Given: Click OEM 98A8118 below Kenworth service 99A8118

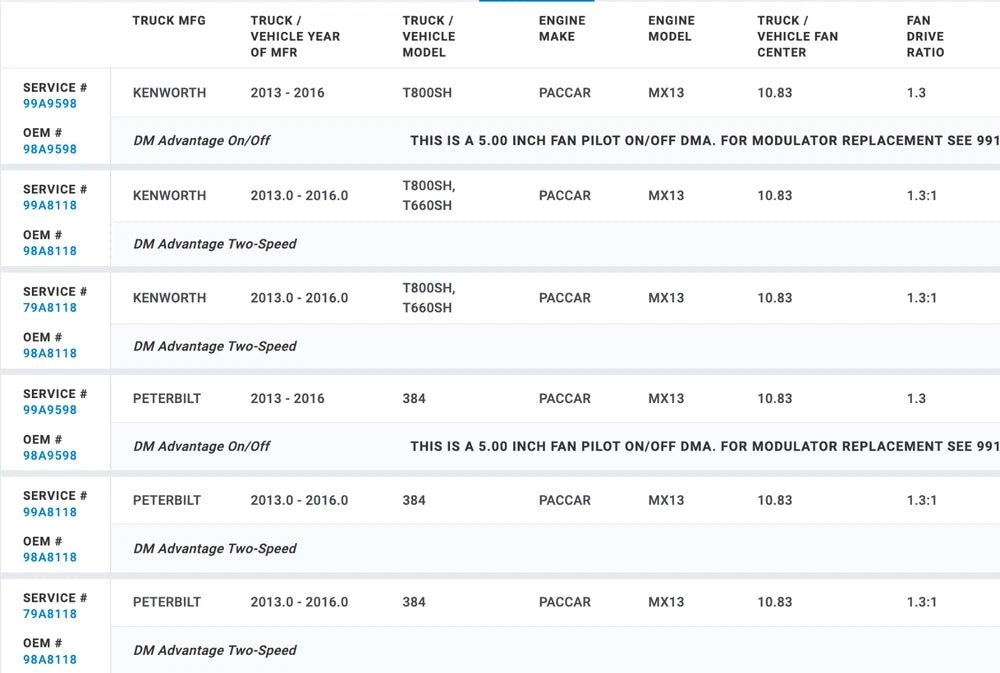Looking at the screenshot, I should coord(50,252).
